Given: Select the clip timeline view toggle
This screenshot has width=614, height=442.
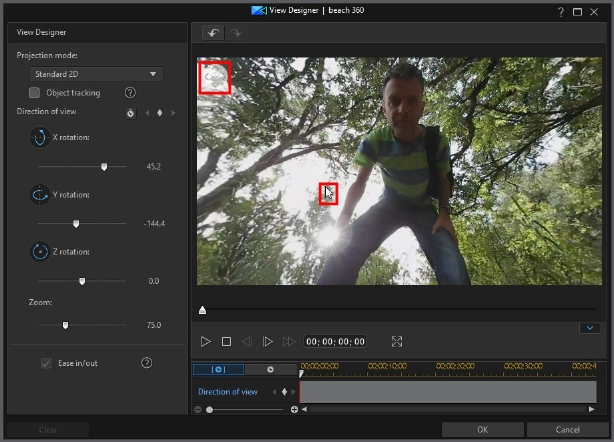Looking at the screenshot, I should pos(219,369).
